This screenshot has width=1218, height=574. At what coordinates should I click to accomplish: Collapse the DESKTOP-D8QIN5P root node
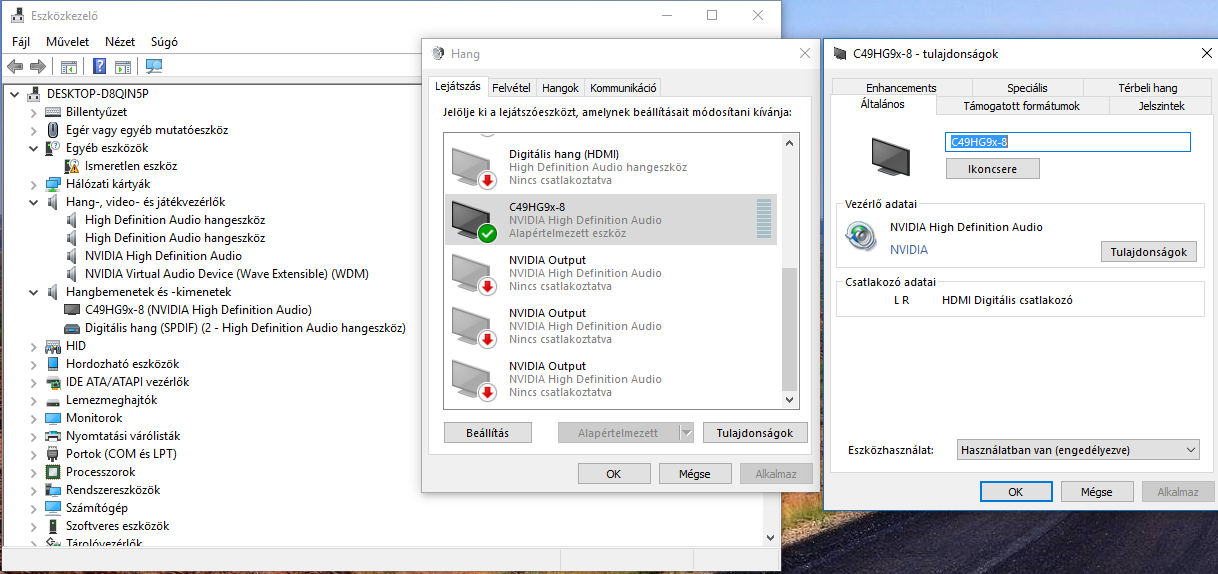click(14, 94)
